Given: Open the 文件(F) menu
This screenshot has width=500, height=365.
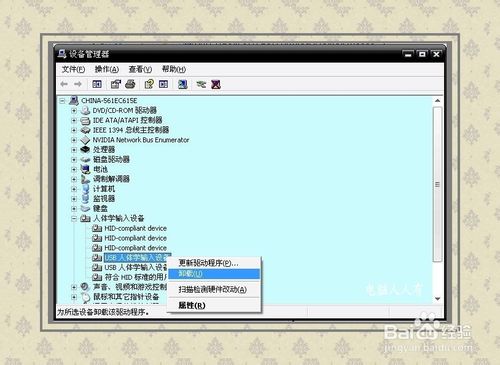Looking at the screenshot, I should pos(73,69).
